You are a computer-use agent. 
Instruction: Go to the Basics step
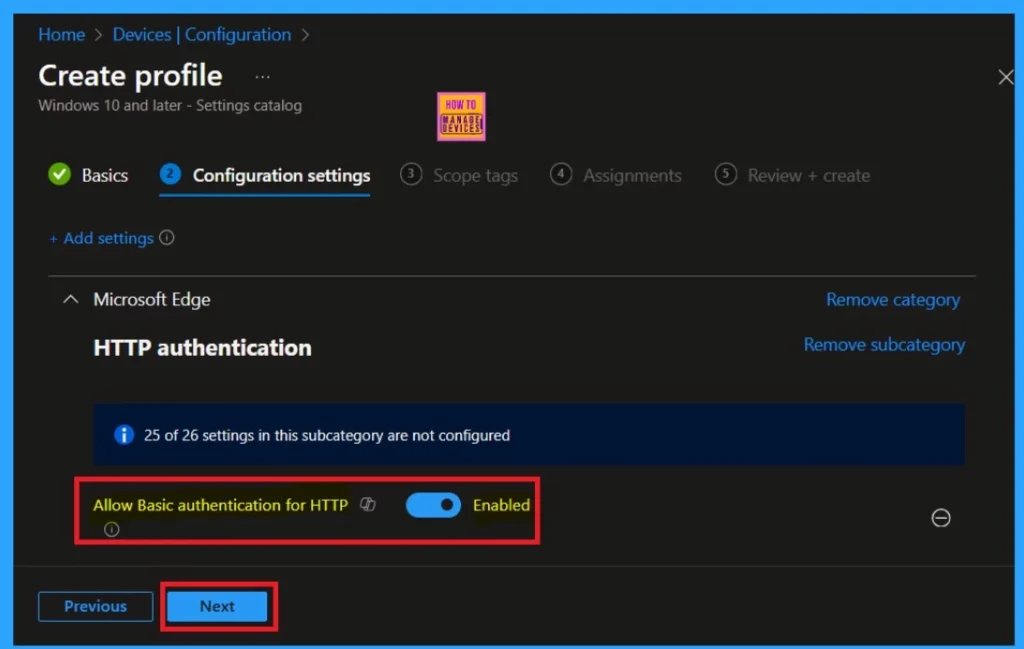click(88, 175)
